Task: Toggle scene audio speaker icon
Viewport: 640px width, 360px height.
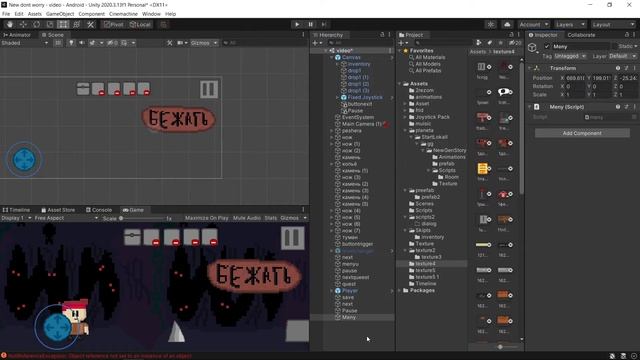Action: pyautogui.click(x=82, y=43)
